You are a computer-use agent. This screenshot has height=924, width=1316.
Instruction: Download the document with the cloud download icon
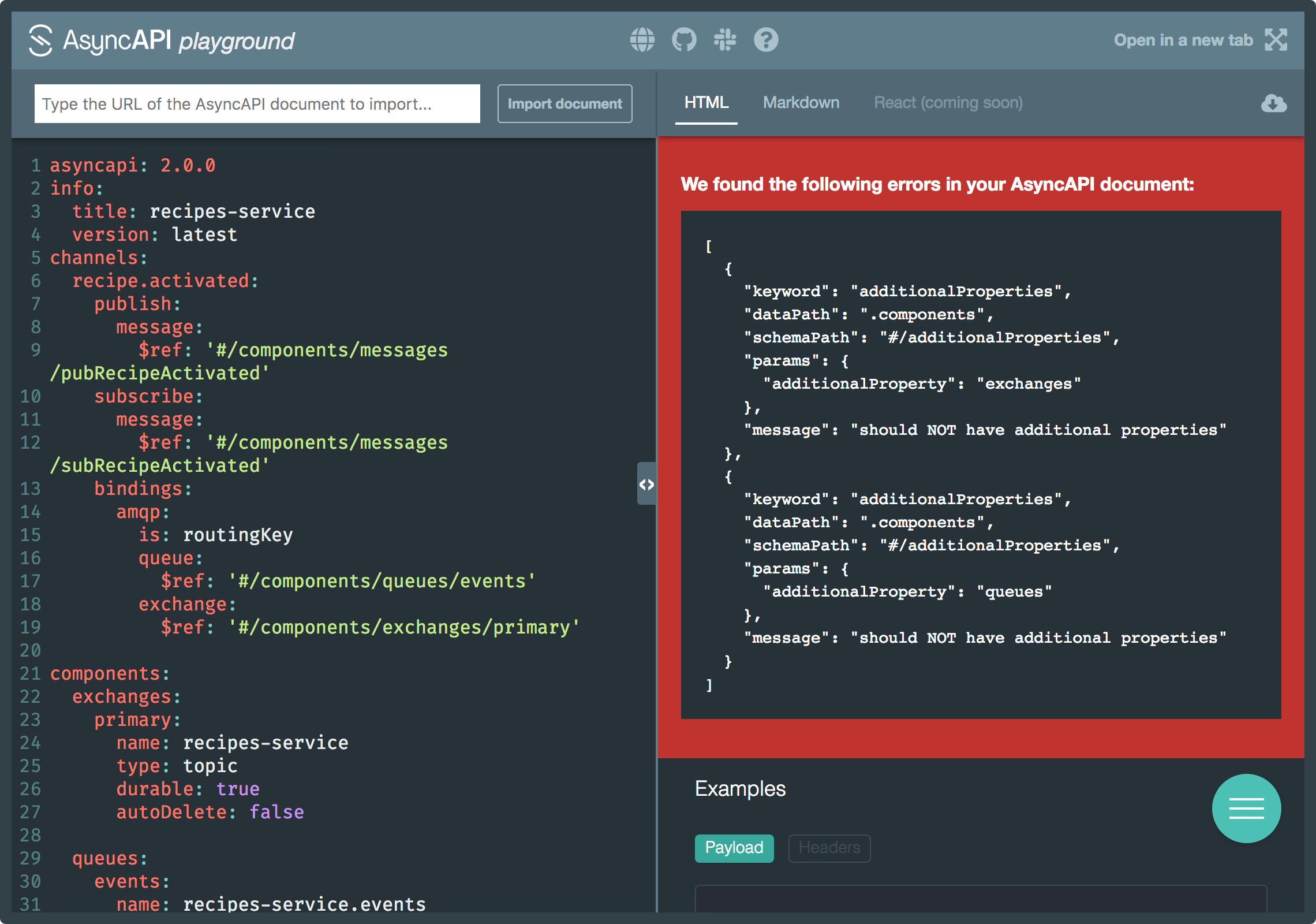coord(1274,103)
